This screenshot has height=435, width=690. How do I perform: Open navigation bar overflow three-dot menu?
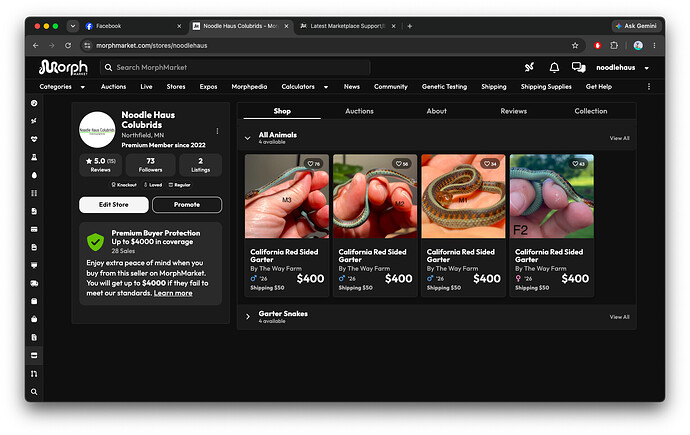click(649, 87)
